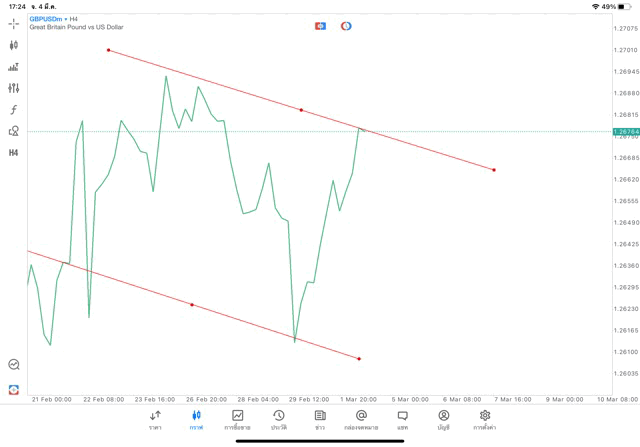Select the upper trendline's middle anchor point
The image size is (640, 447).
[x=301, y=110]
